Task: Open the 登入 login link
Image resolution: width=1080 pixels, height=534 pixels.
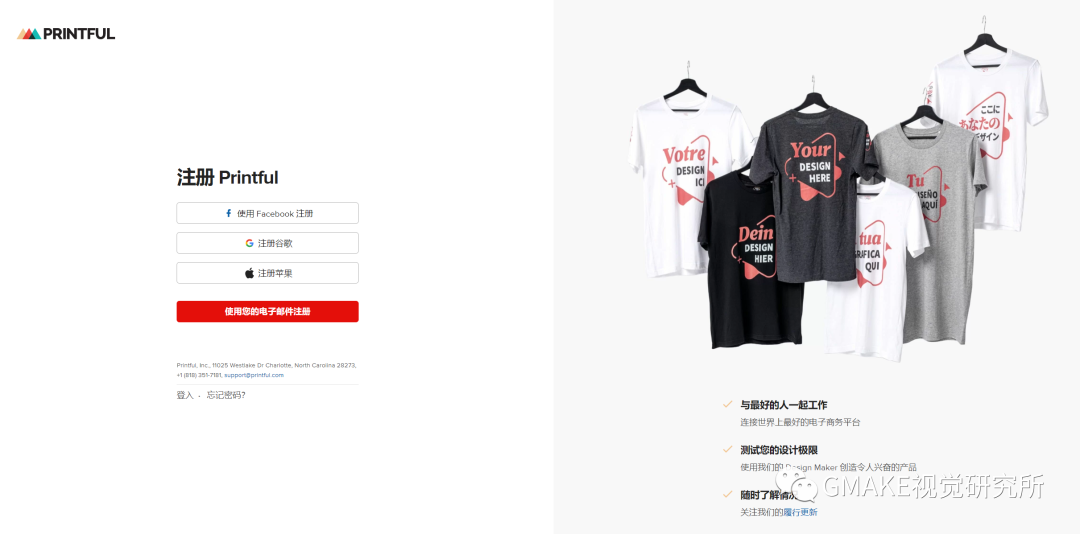Action: point(185,396)
